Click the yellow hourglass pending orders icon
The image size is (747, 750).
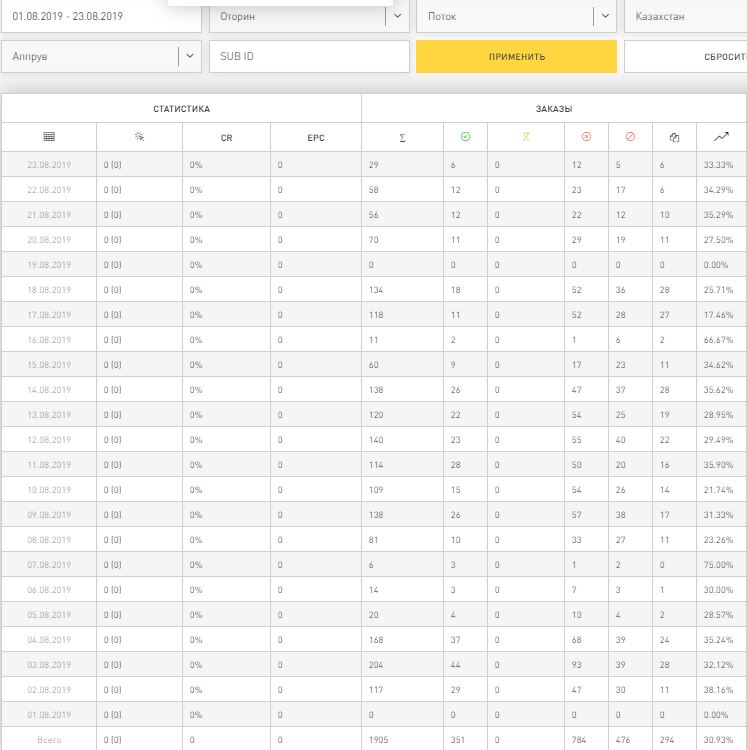[526, 137]
